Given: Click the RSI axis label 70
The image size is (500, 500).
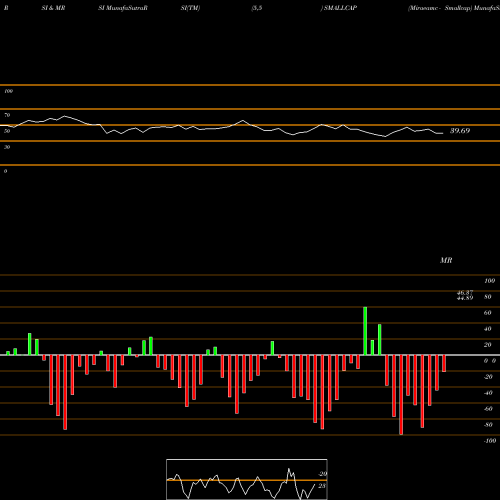Looking at the screenshot, I should click(x=7, y=115).
